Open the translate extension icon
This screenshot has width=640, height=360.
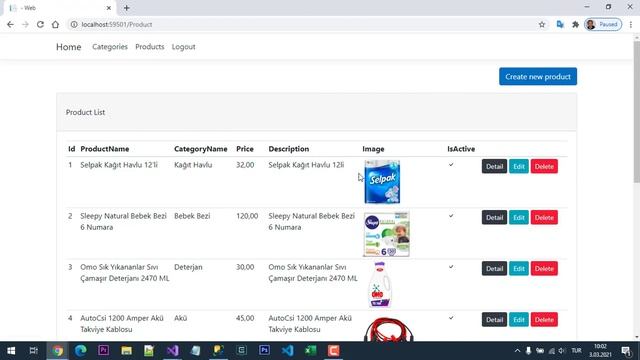click(x=560, y=24)
